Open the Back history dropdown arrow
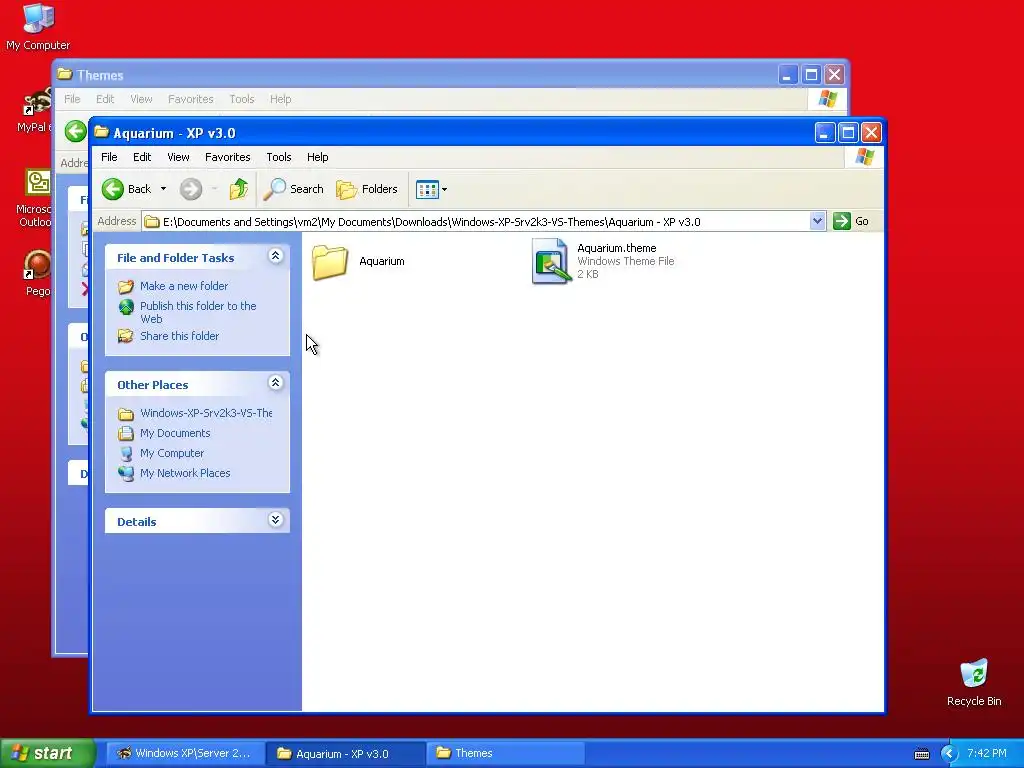The height and width of the screenshot is (768, 1024). click(163, 189)
